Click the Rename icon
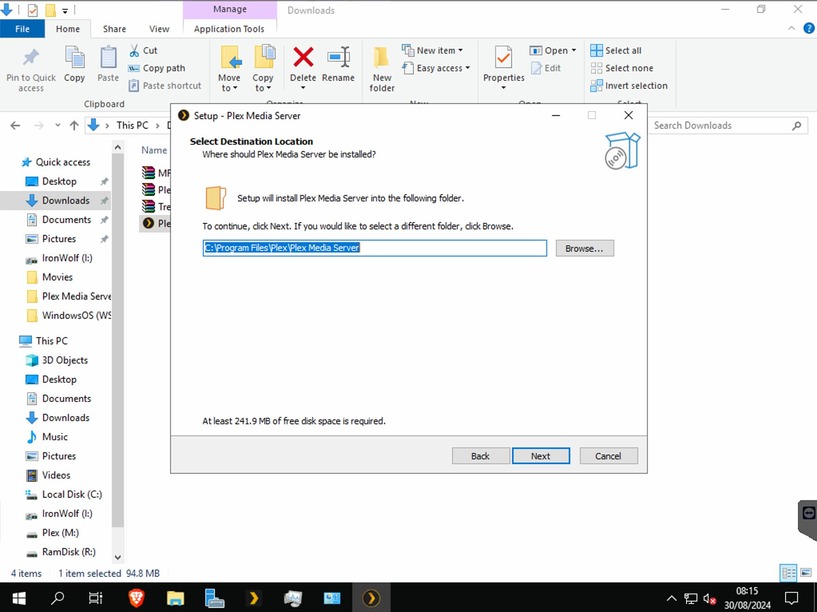The width and height of the screenshot is (817, 612). tap(338, 57)
